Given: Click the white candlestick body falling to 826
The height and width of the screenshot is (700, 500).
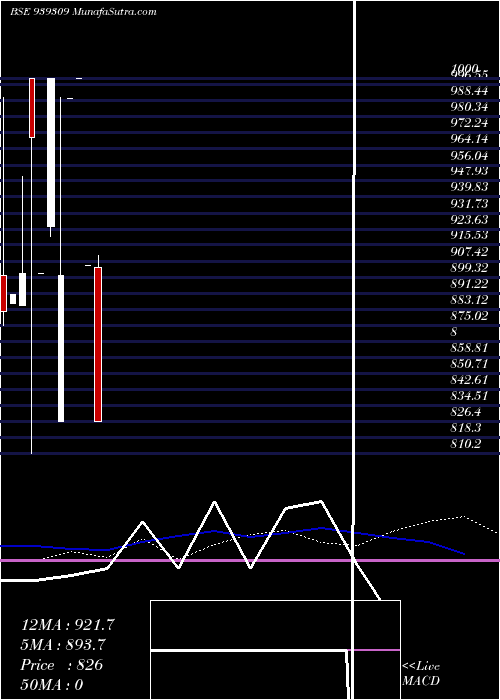Looking at the screenshot, I should pos(61,348).
